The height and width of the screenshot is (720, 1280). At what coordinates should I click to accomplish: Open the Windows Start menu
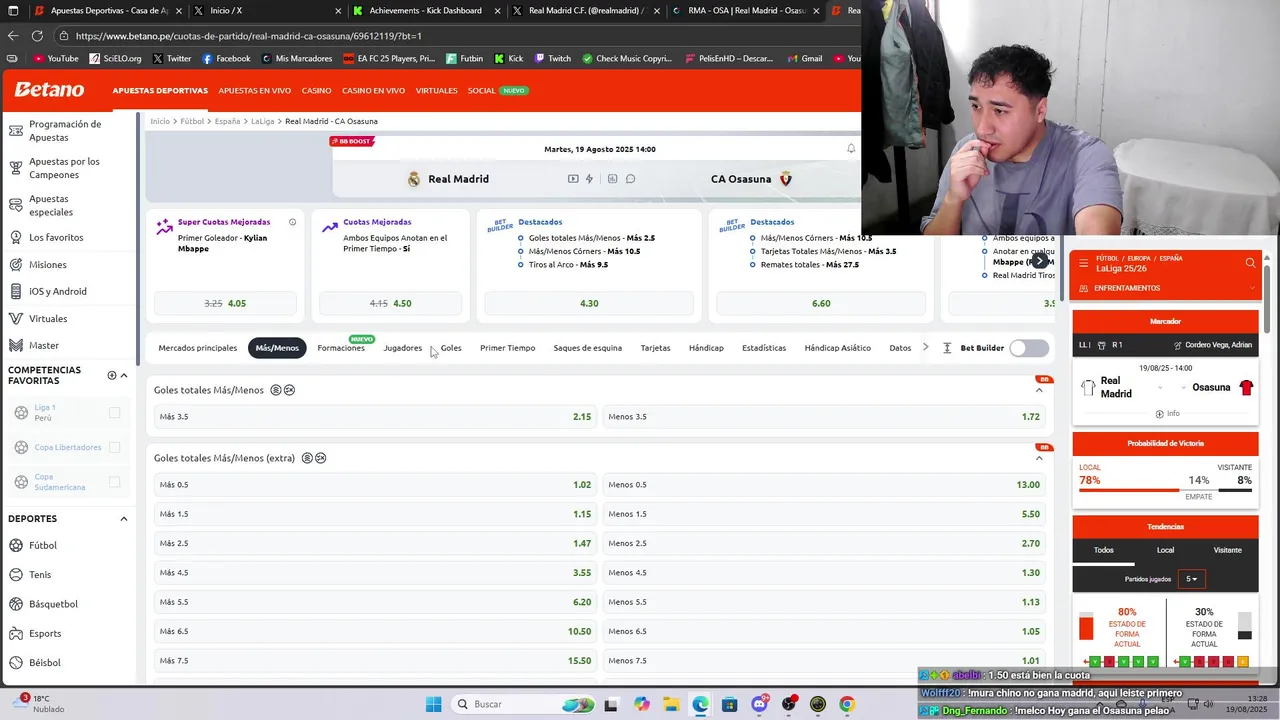point(433,704)
